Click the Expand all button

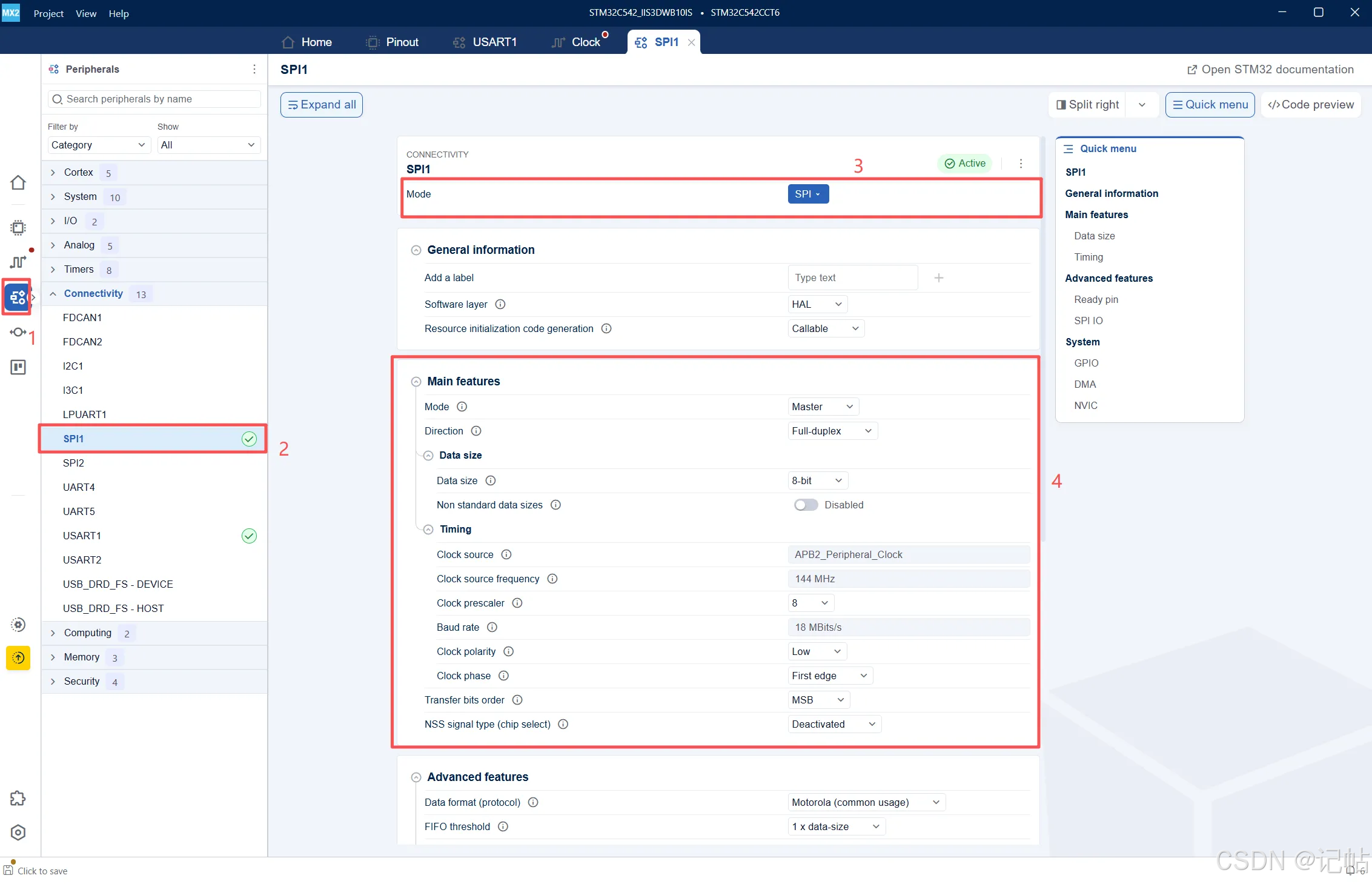click(322, 105)
